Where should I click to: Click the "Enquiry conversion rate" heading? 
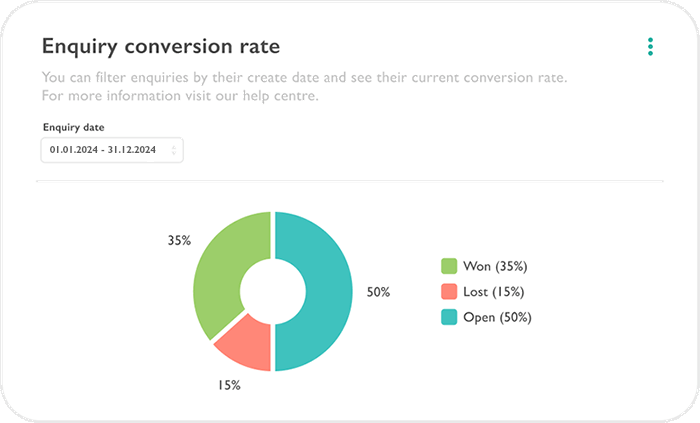click(x=160, y=46)
